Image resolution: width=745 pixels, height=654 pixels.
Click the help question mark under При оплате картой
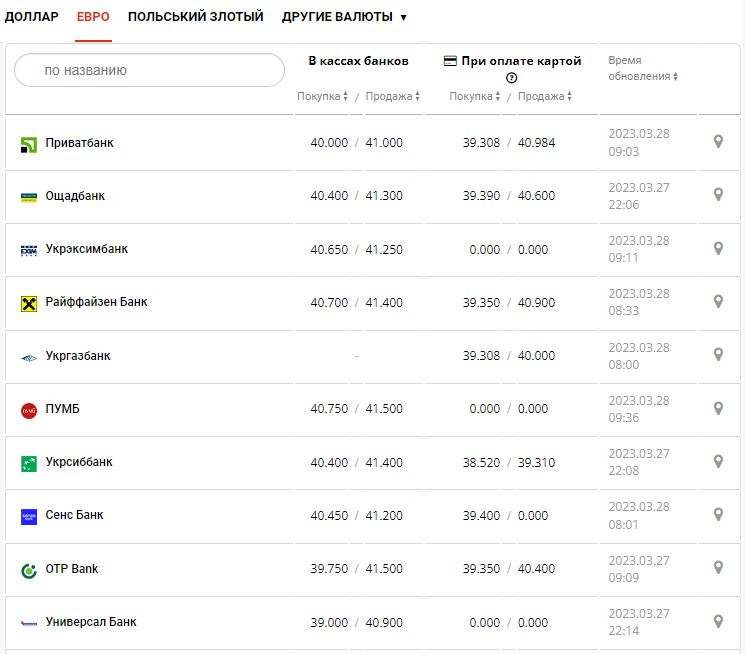coord(512,78)
